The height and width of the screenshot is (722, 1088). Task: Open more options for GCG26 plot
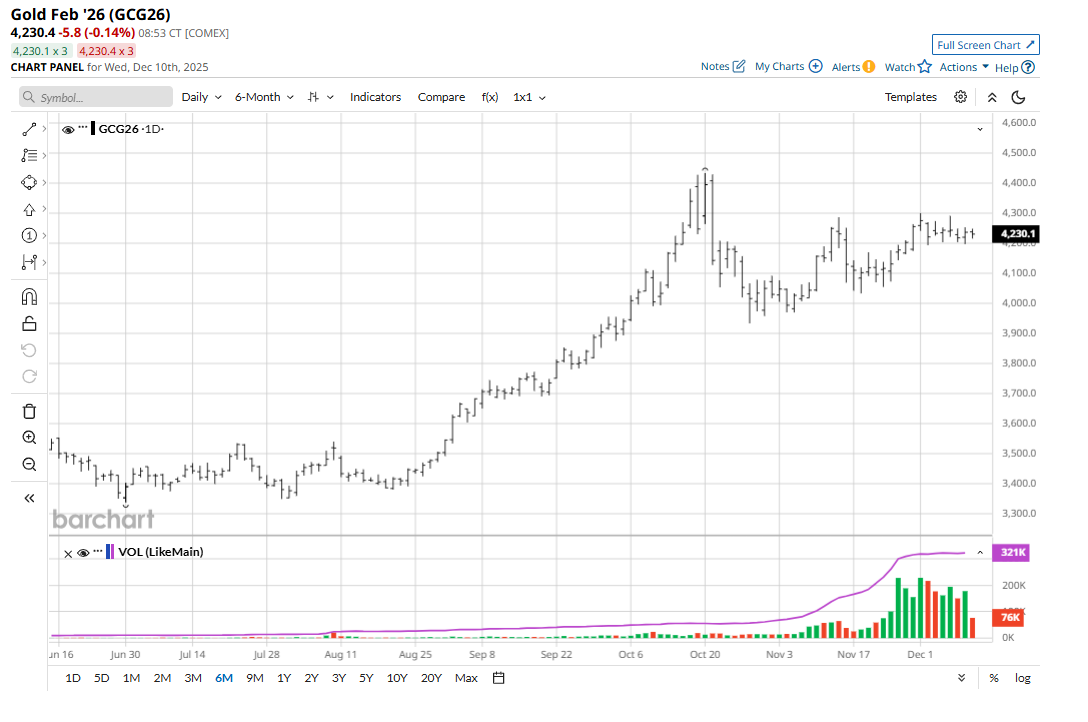[x=83, y=128]
